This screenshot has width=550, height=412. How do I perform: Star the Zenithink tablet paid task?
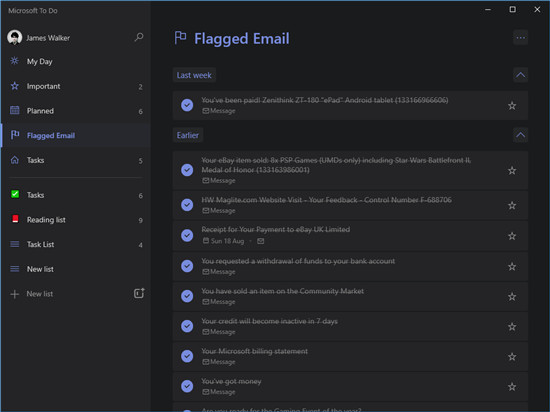pos(512,105)
